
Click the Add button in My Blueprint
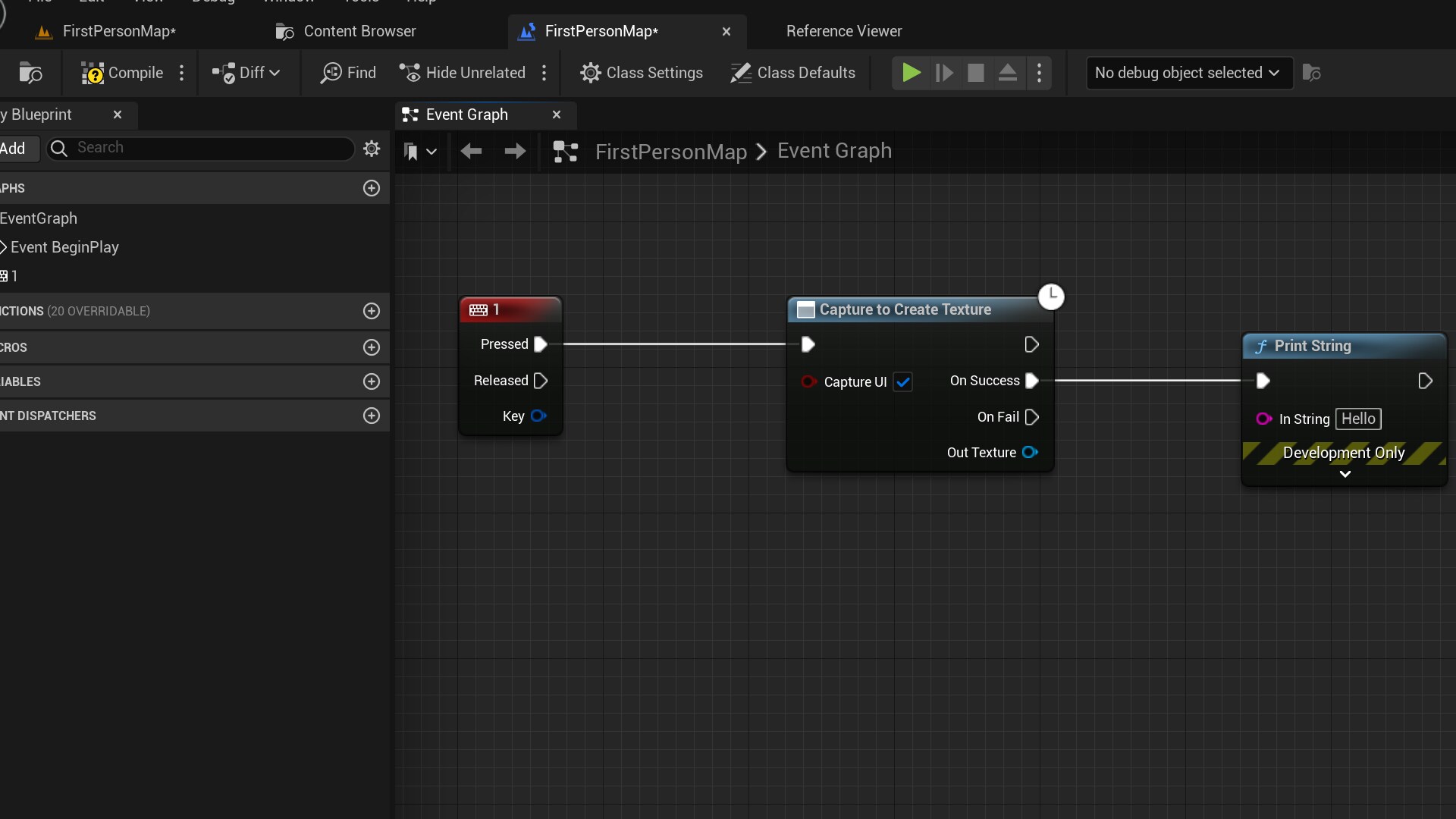13,149
